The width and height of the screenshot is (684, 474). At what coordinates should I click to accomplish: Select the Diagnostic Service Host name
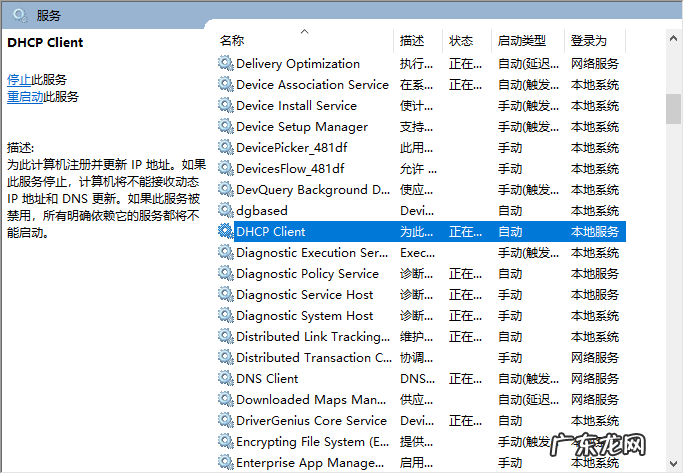(304, 294)
